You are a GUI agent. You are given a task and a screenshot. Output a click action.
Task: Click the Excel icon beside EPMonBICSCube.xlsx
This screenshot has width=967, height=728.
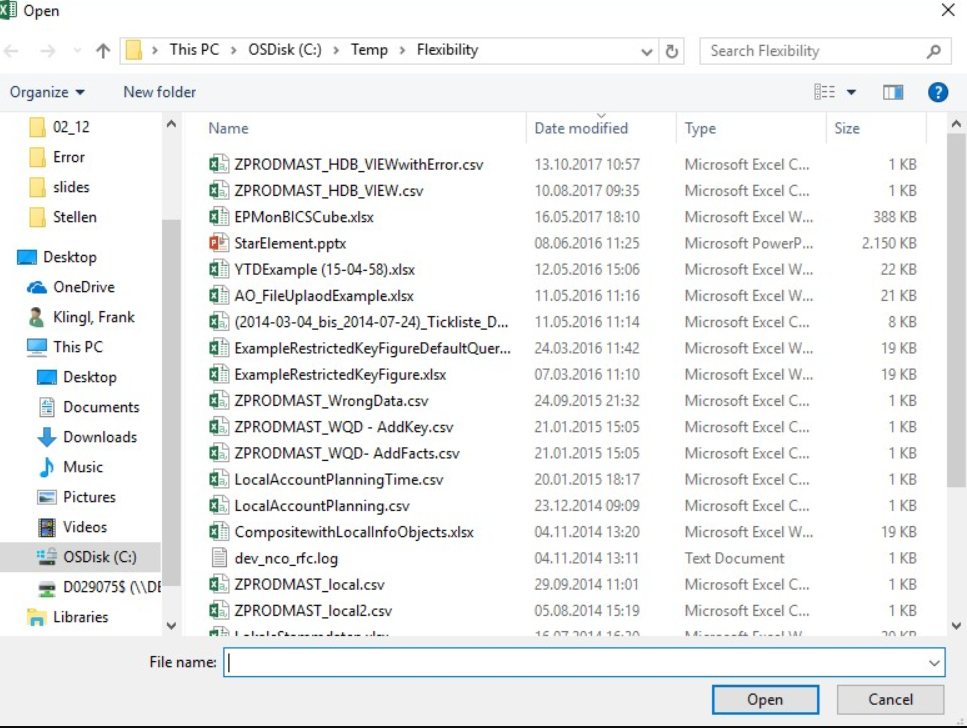pos(218,217)
